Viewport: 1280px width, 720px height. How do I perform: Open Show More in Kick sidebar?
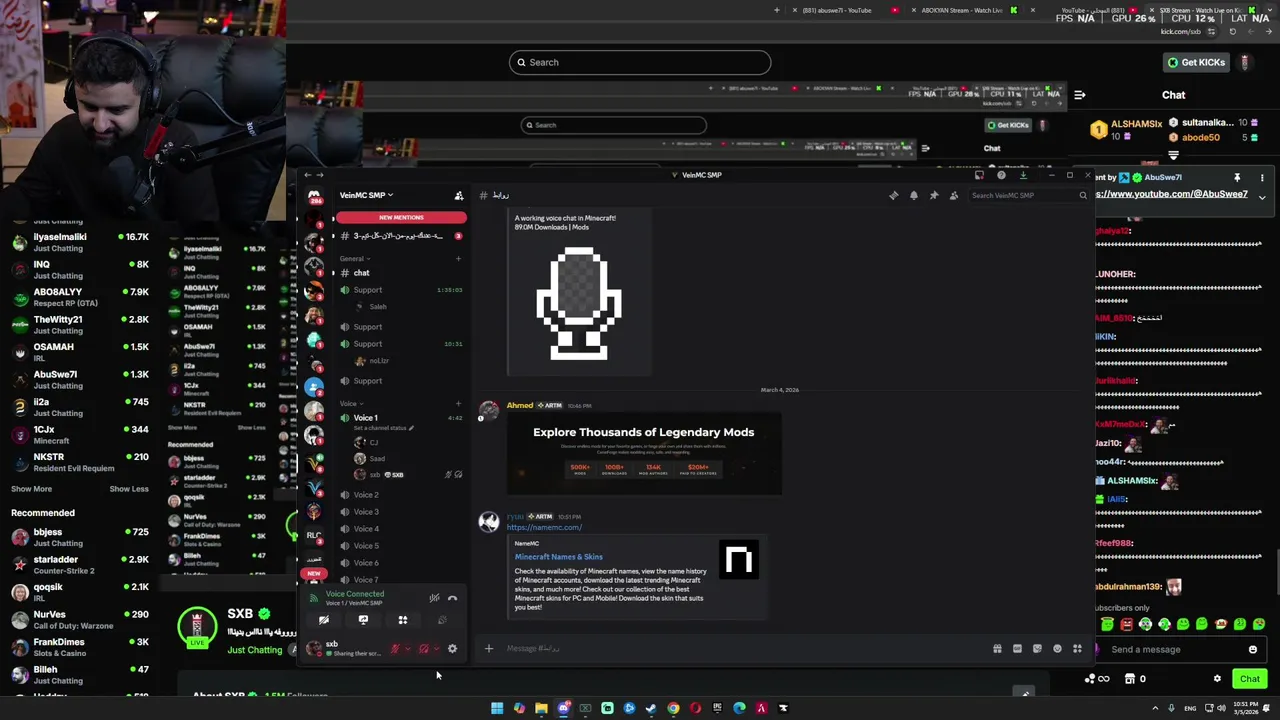click(31, 489)
